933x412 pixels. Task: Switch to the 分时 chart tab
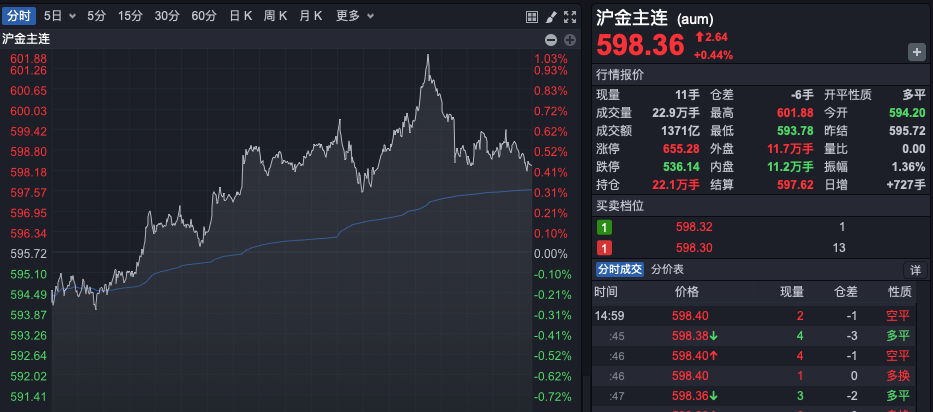(x=19, y=16)
